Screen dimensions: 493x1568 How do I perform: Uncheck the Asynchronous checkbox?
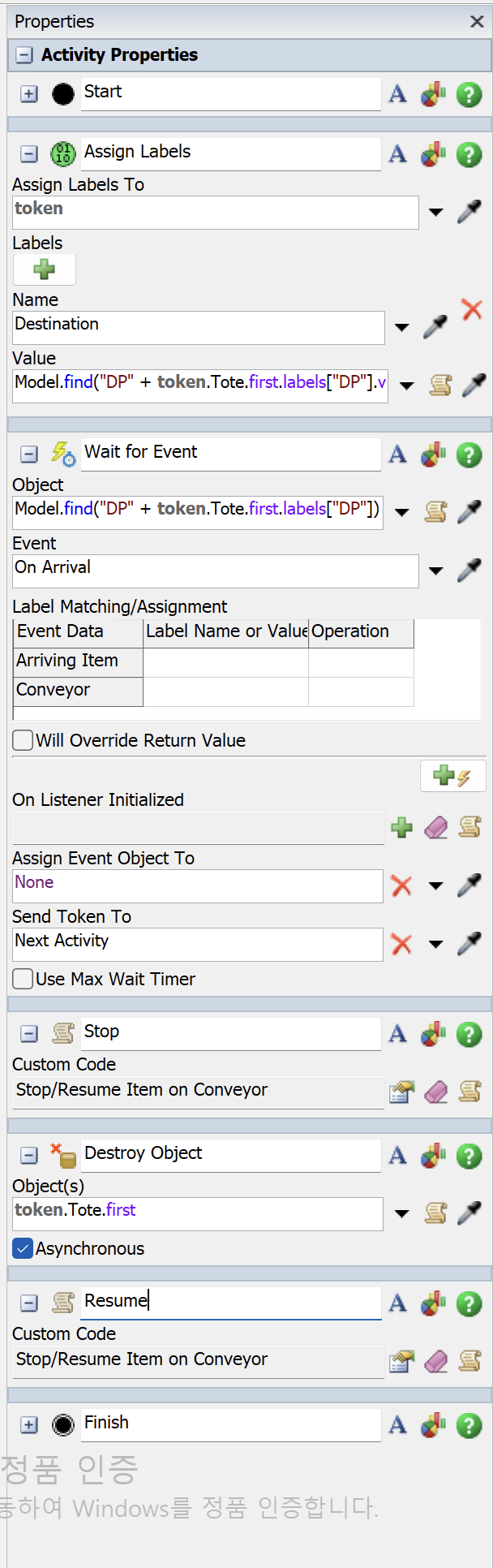24,1248
